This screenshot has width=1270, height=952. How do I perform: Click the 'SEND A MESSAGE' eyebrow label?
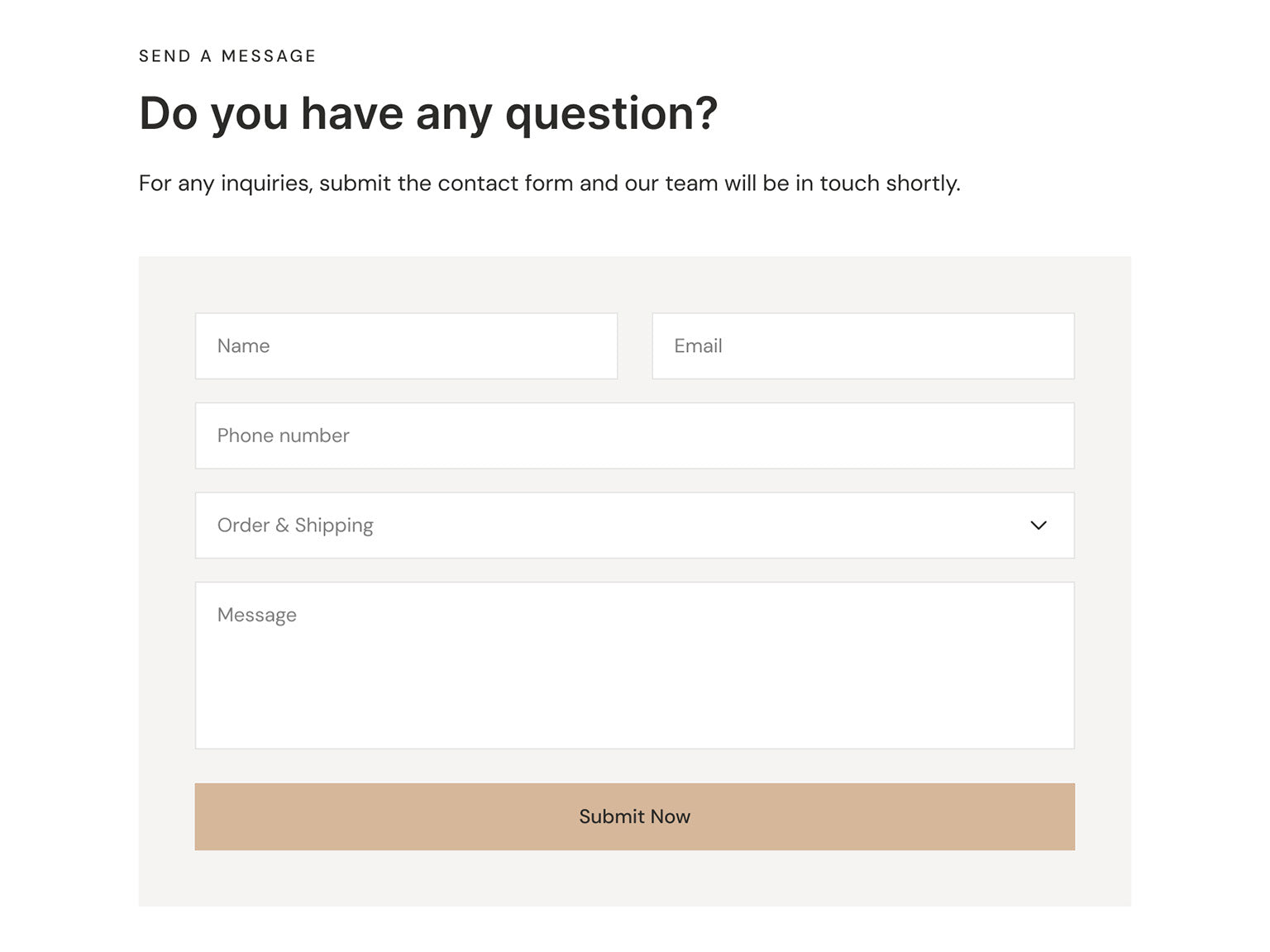(x=227, y=56)
